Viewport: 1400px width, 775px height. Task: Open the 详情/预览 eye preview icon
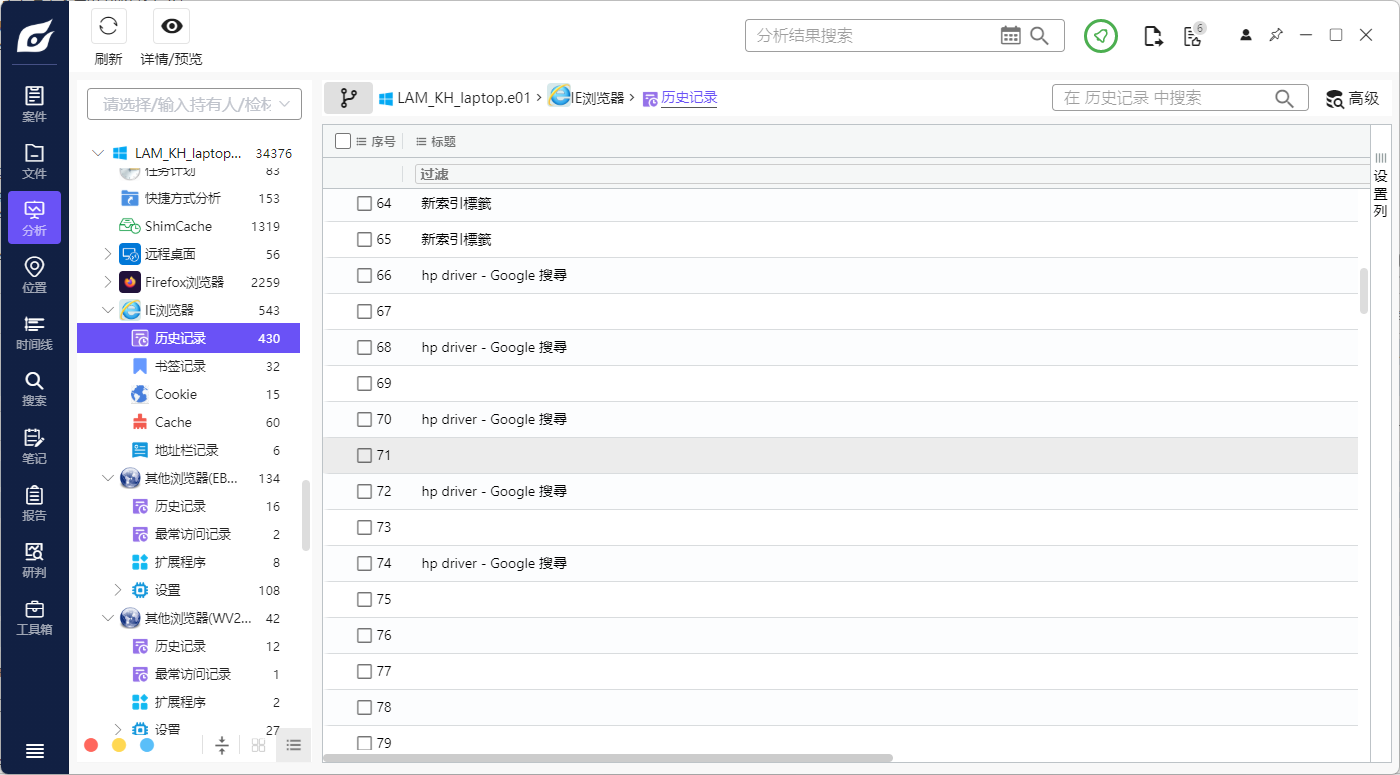(x=171, y=27)
